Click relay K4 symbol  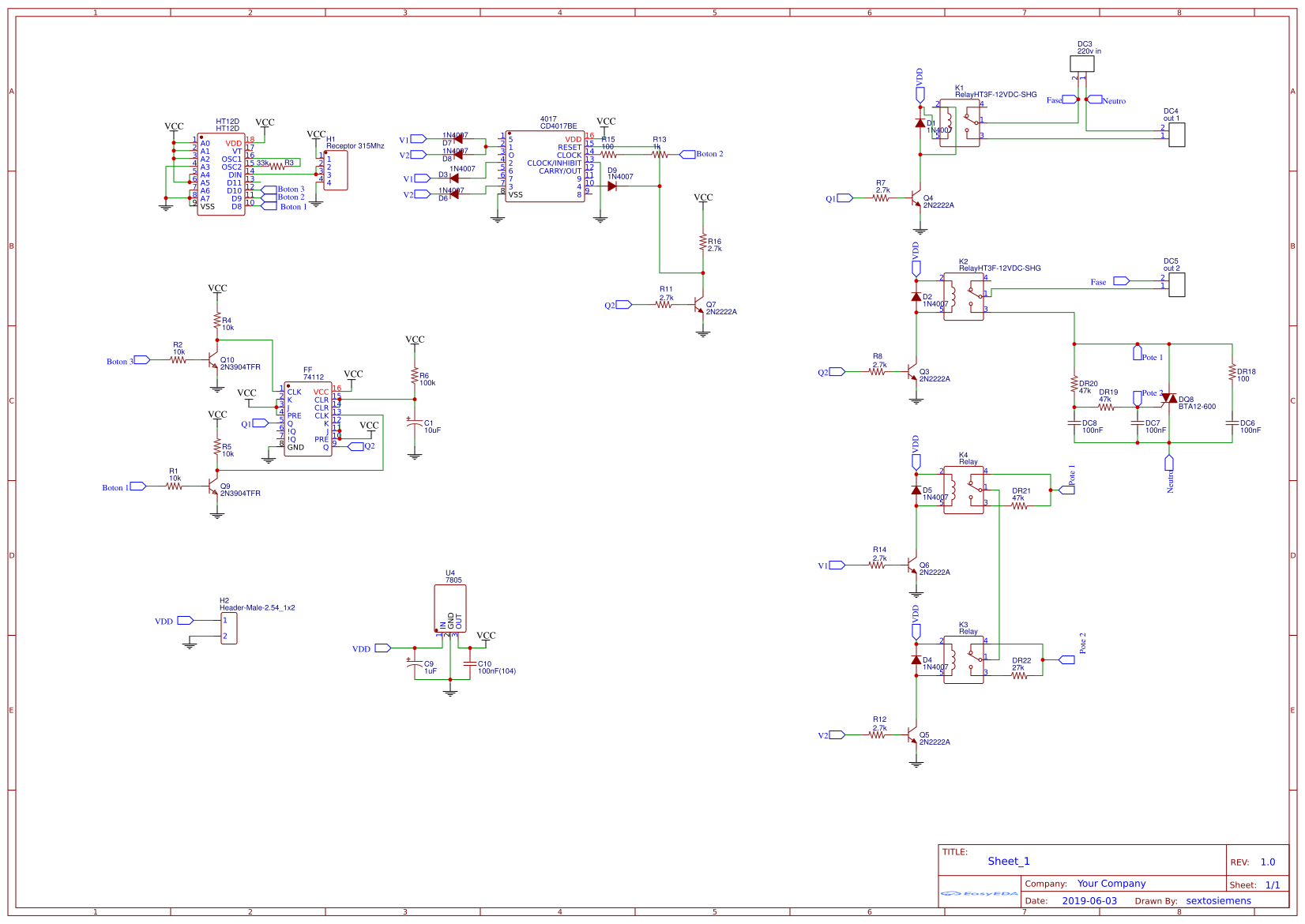click(x=964, y=490)
